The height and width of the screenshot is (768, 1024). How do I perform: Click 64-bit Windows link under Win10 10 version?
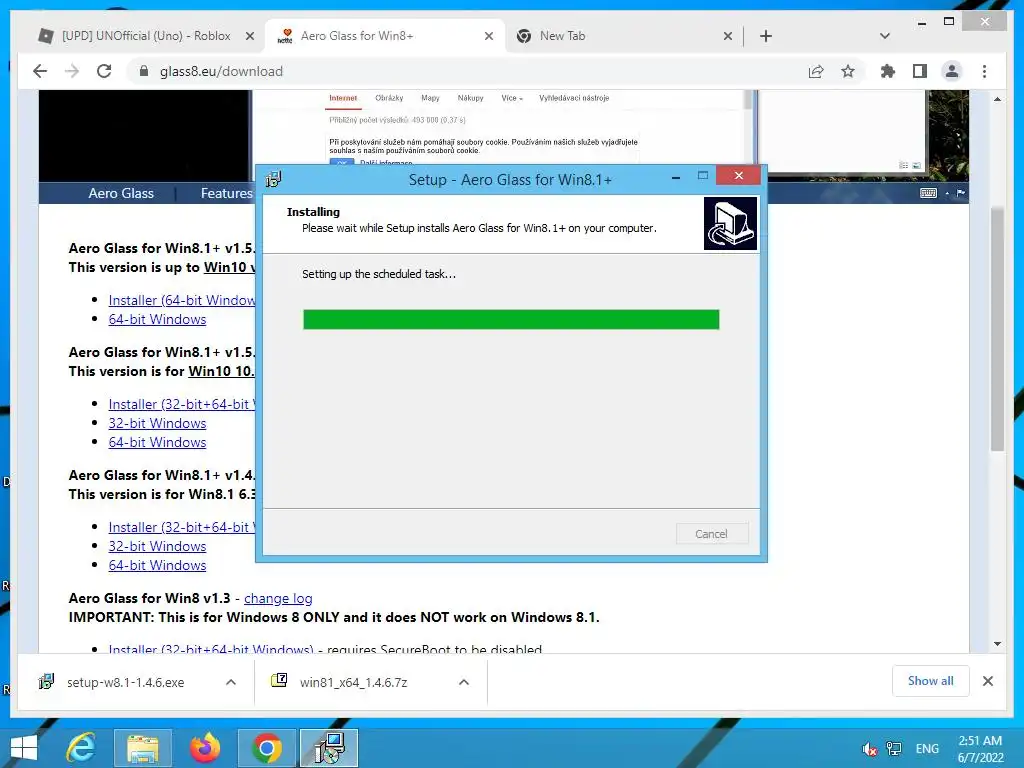point(157,441)
